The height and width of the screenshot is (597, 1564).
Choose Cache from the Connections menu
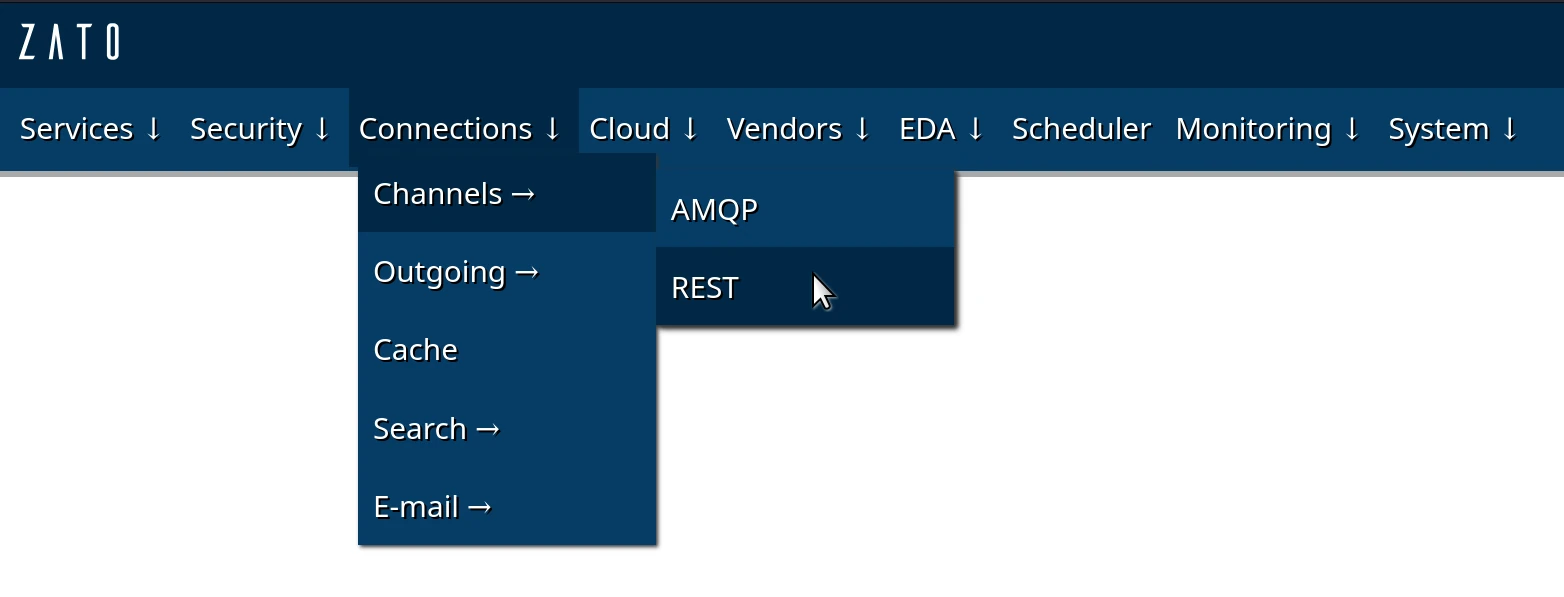[x=415, y=350]
